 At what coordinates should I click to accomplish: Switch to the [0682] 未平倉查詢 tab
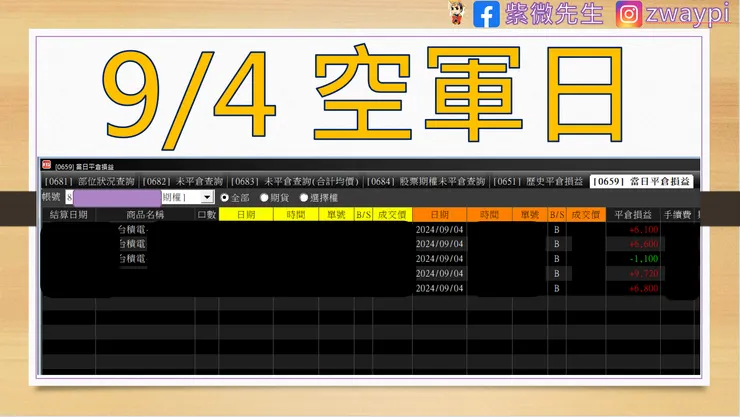click(183, 182)
